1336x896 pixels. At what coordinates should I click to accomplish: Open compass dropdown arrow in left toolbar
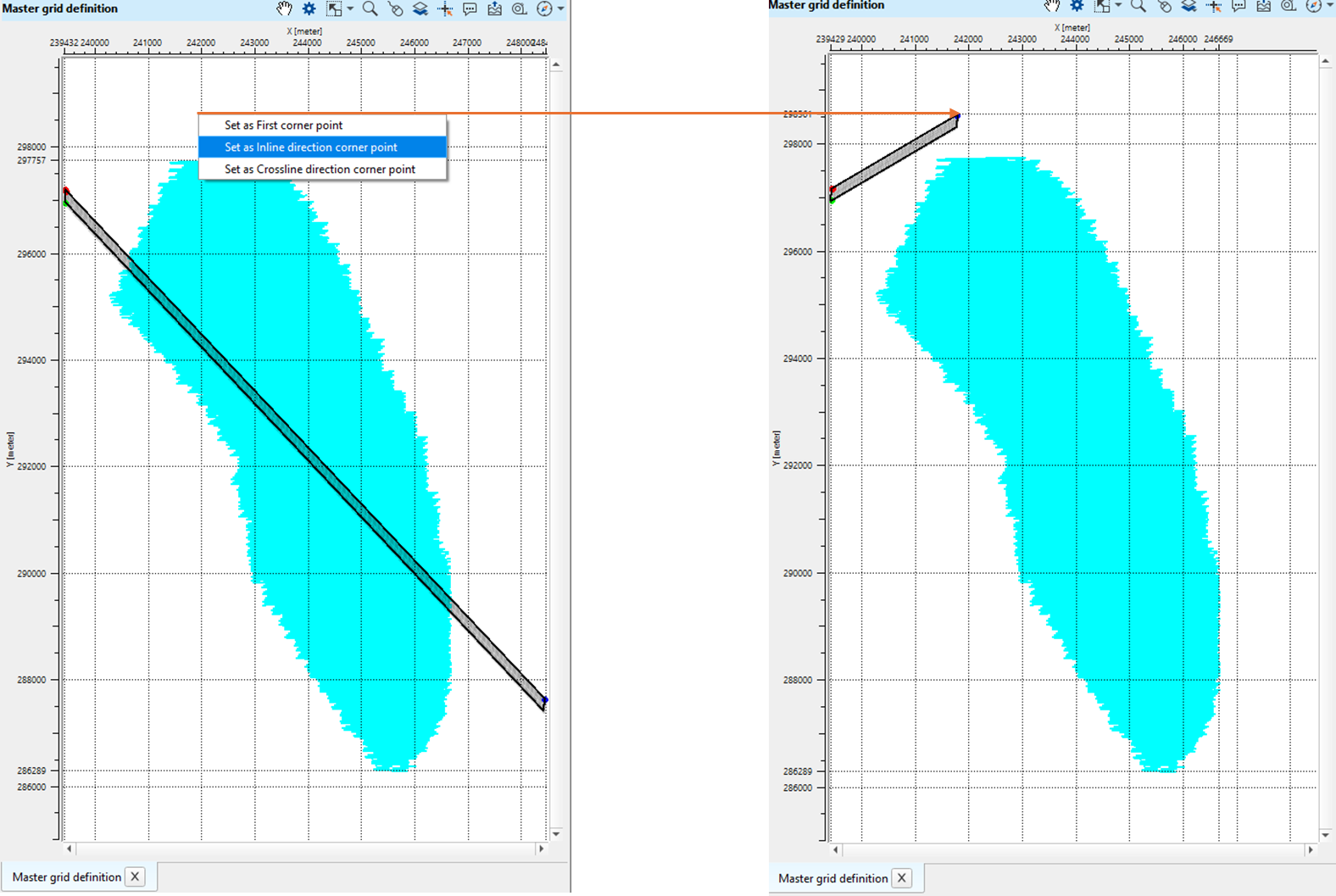coord(560,8)
